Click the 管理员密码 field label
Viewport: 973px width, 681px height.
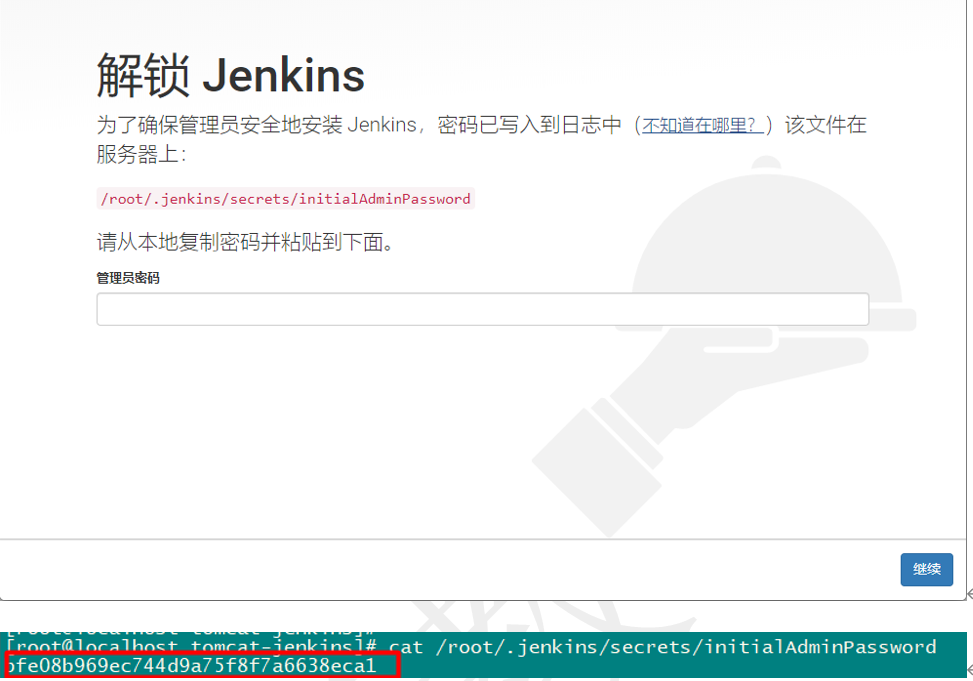tap(128, 278)
